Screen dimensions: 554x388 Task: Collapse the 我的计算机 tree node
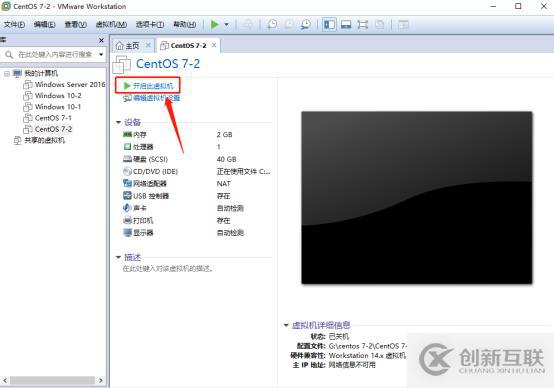[x=7, y=74]
